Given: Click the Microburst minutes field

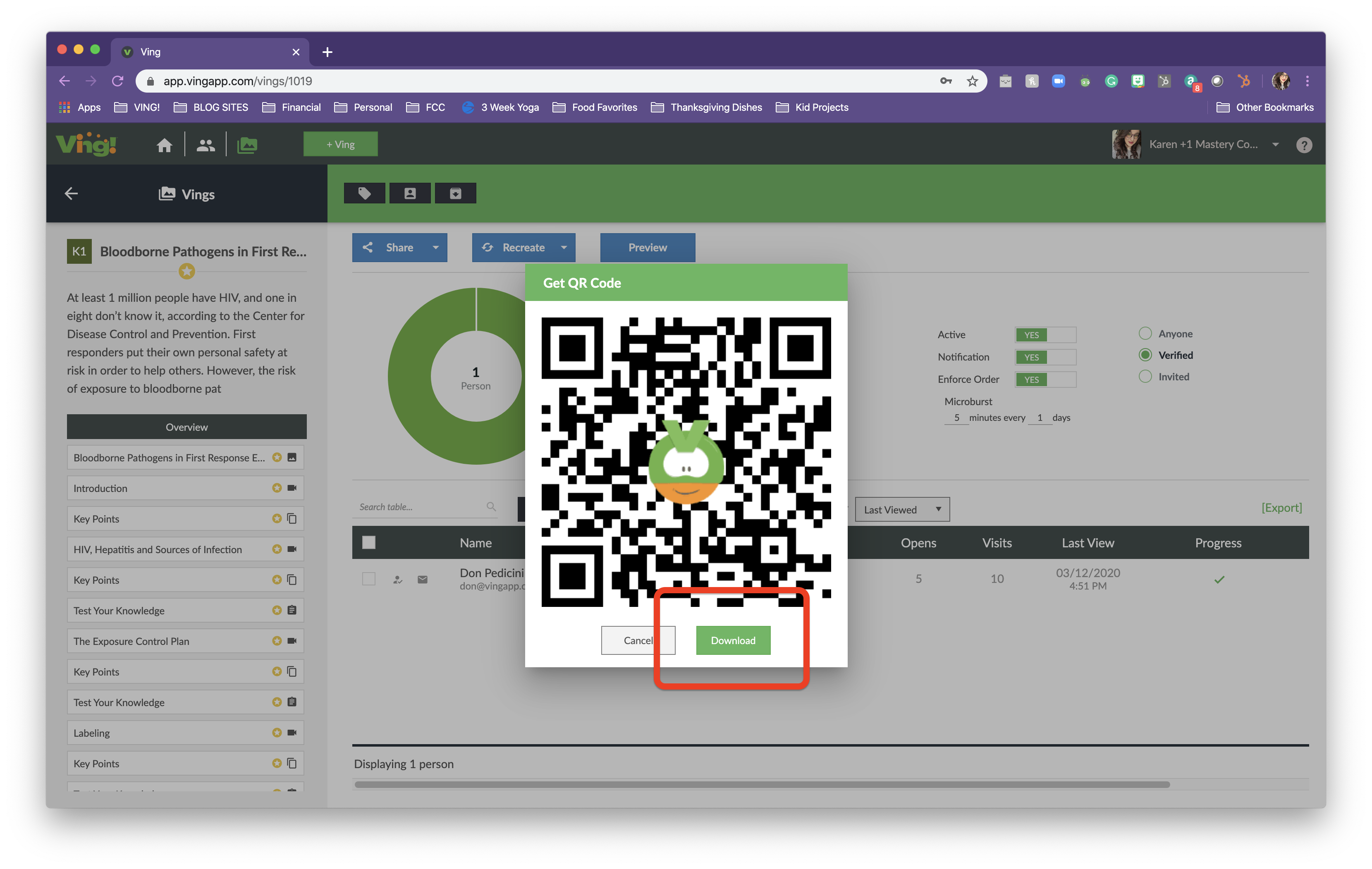Looking at the screenshot, I should [956, 418].
